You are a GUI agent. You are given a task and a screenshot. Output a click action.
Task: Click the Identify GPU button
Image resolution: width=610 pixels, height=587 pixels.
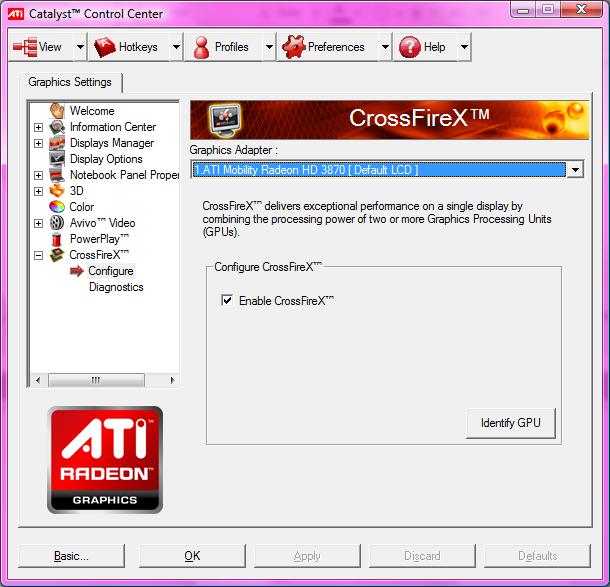tap(511, 423)
